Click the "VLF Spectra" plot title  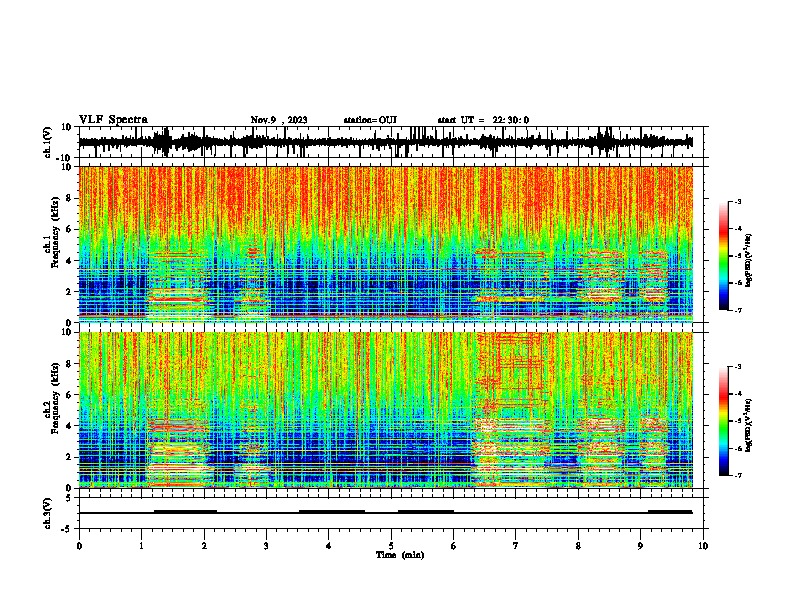pos(113,119)
